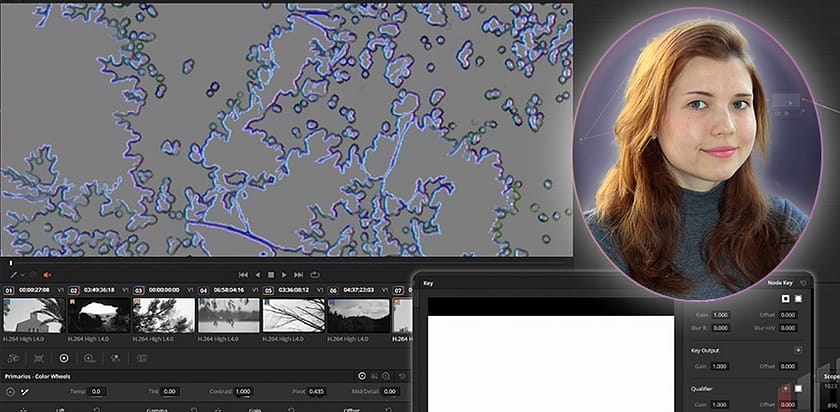Image resolution: width=840 pixels, height=412 pixels.
Task: Toggle the red speaker mute icon
Action: (47, 275)
